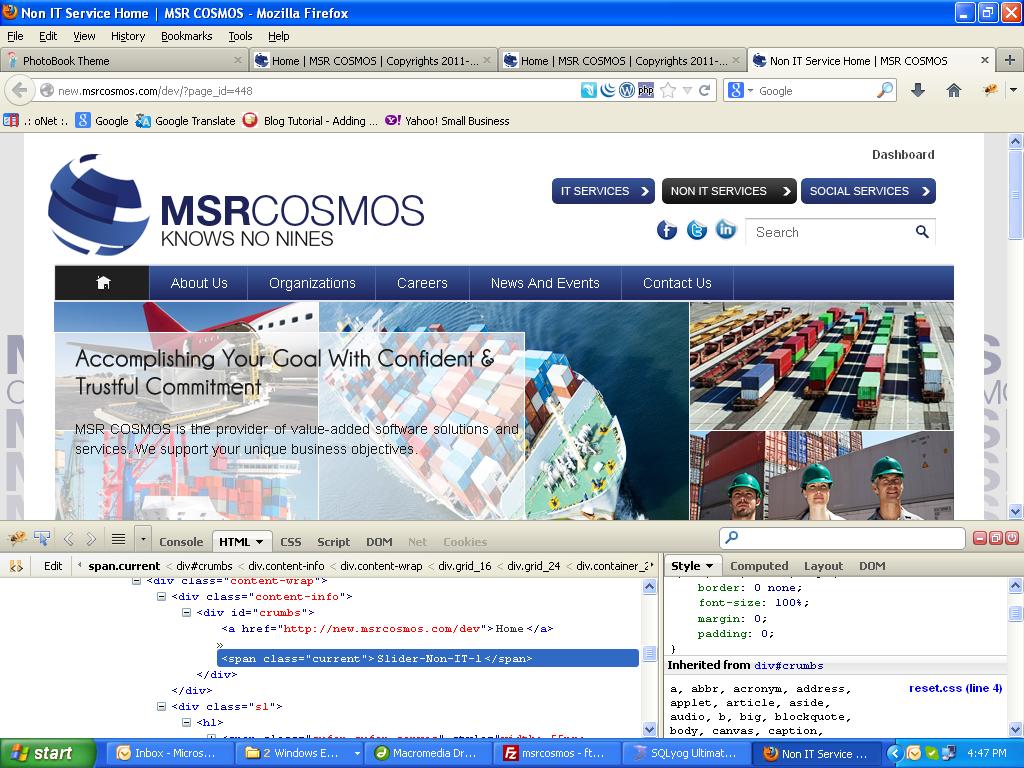Click the page vertical scrollbar thumb
This screenshot has width=1024, height=768.
point(1016,194)
